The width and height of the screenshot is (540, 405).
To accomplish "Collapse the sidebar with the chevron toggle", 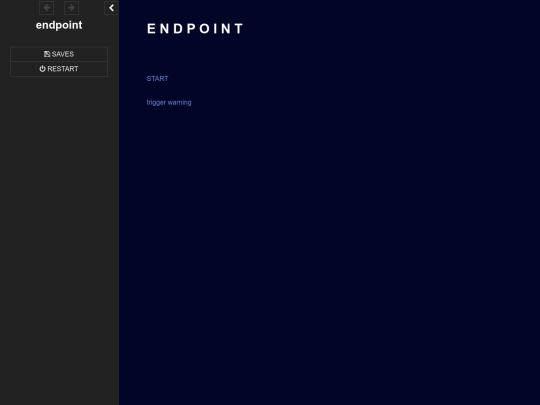I will tap(111, 8).
